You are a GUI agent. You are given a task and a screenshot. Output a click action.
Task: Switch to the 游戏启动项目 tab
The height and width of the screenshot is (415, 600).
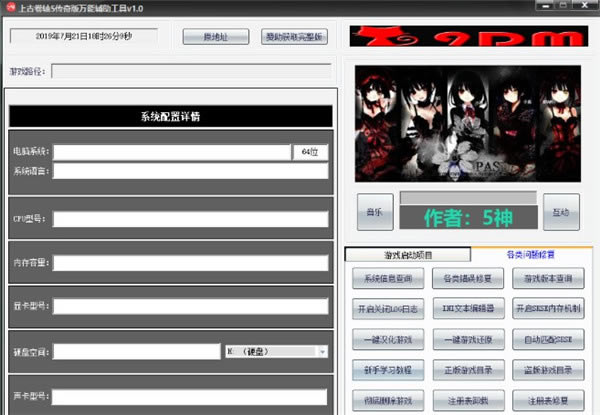(x=408, y=255)
